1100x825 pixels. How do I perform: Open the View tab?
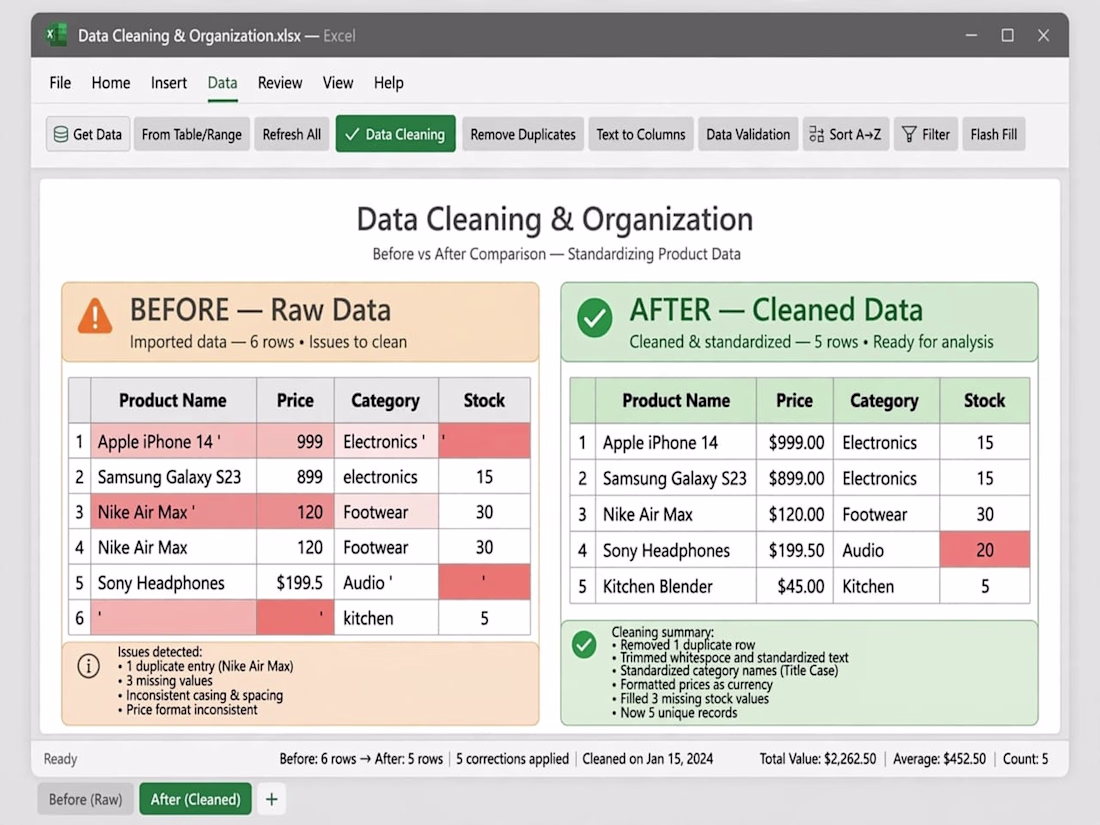click(338, 83)
